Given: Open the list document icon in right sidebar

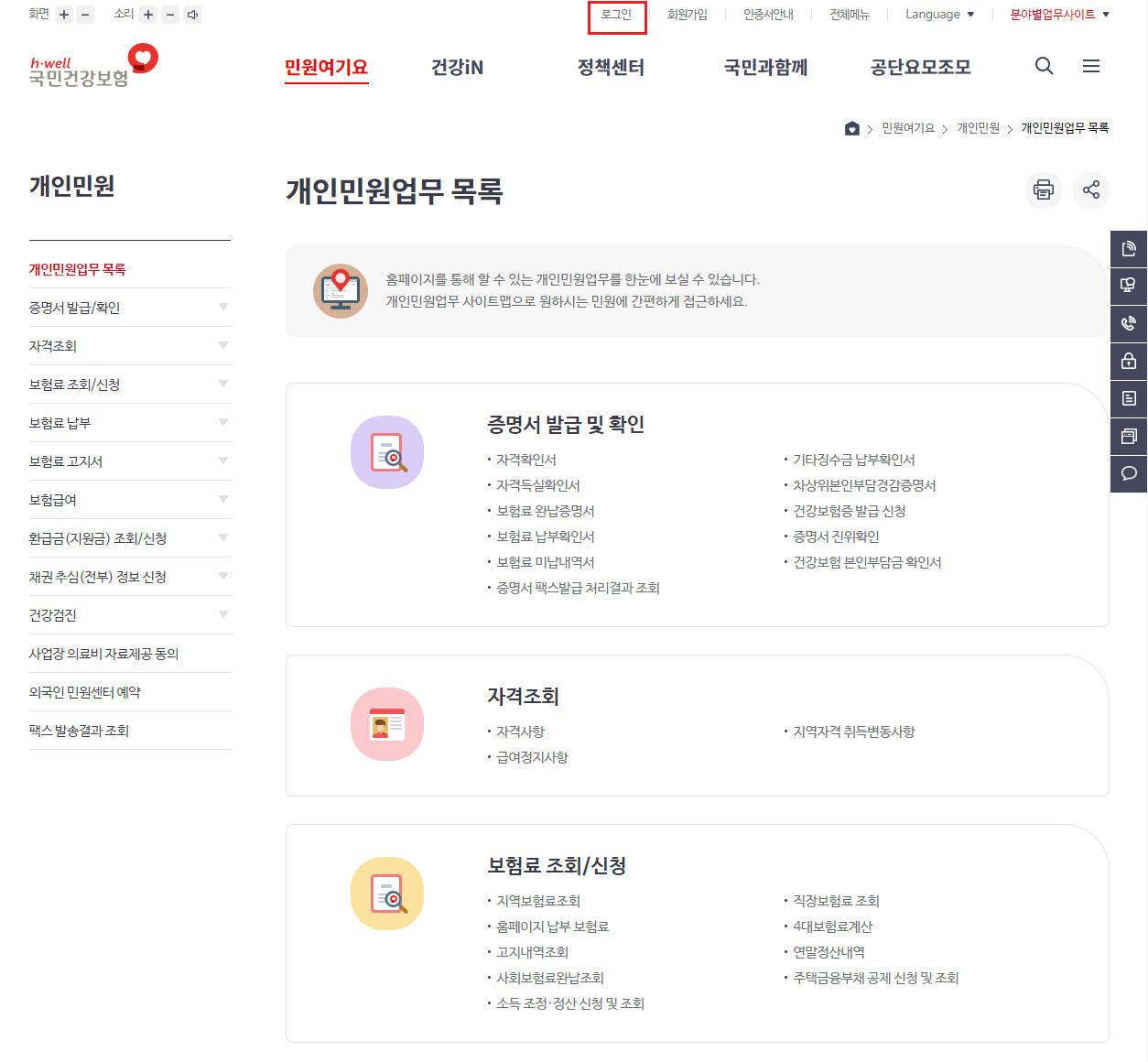Looking at the screenshot, I should (1129, 398).
